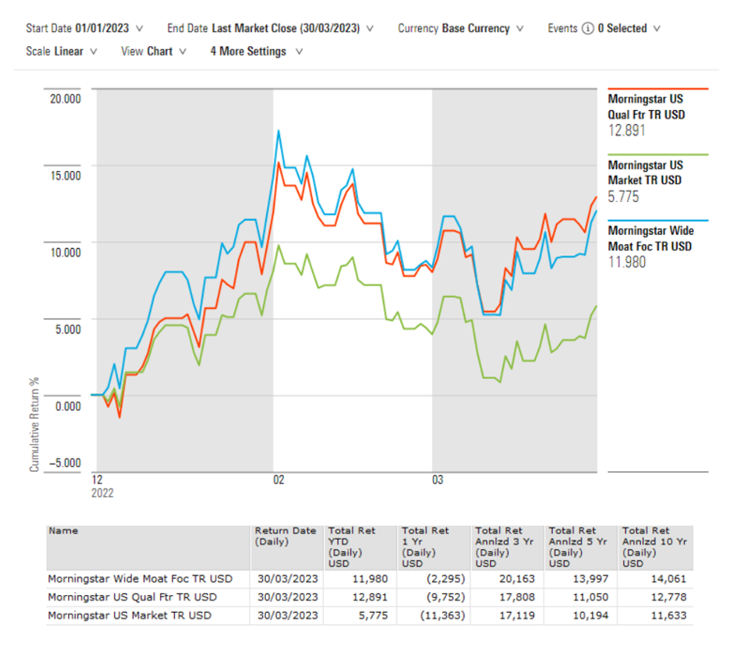Open the Events 0 Selected dropdown
This screenshot has height=647, width=733.
(627, 29)
